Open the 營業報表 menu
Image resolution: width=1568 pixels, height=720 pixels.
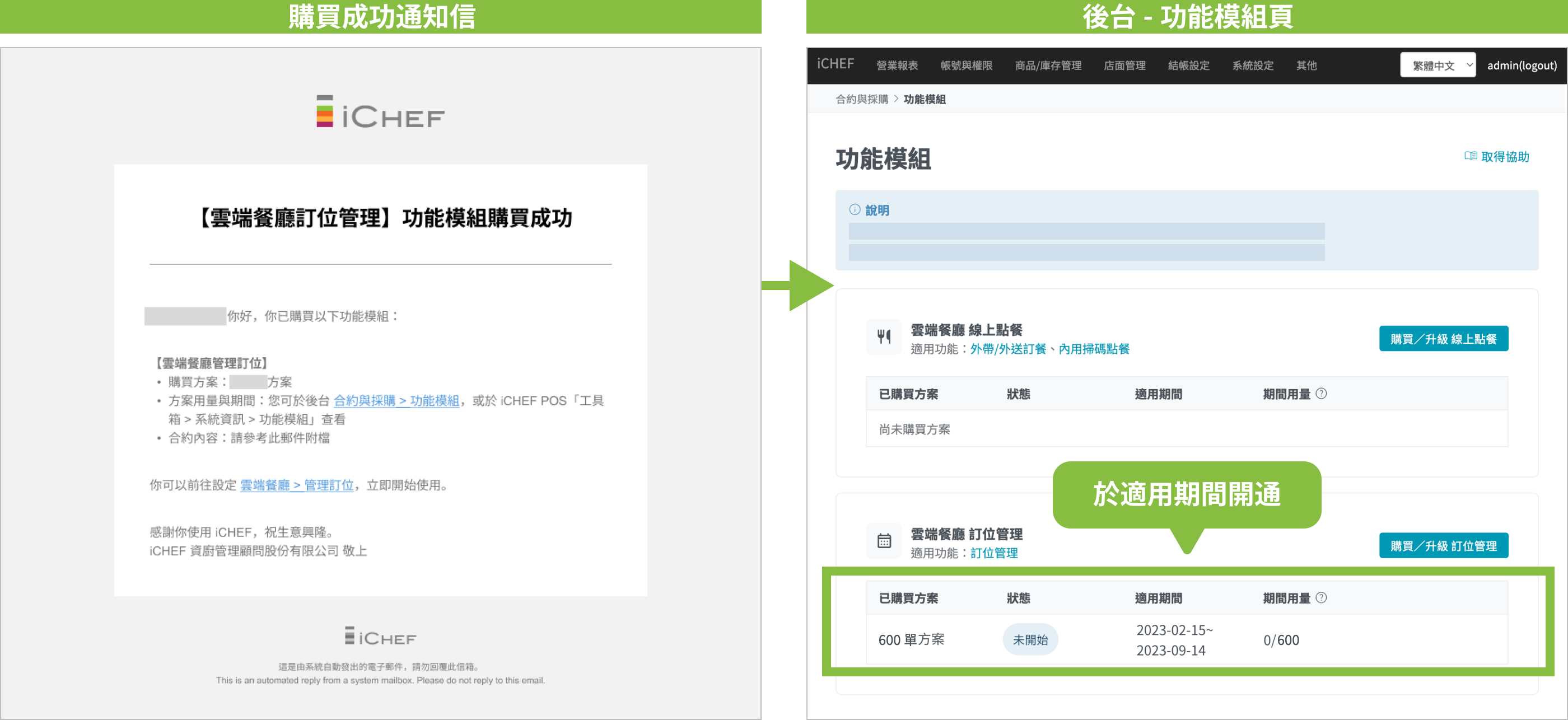click(897, 66)
